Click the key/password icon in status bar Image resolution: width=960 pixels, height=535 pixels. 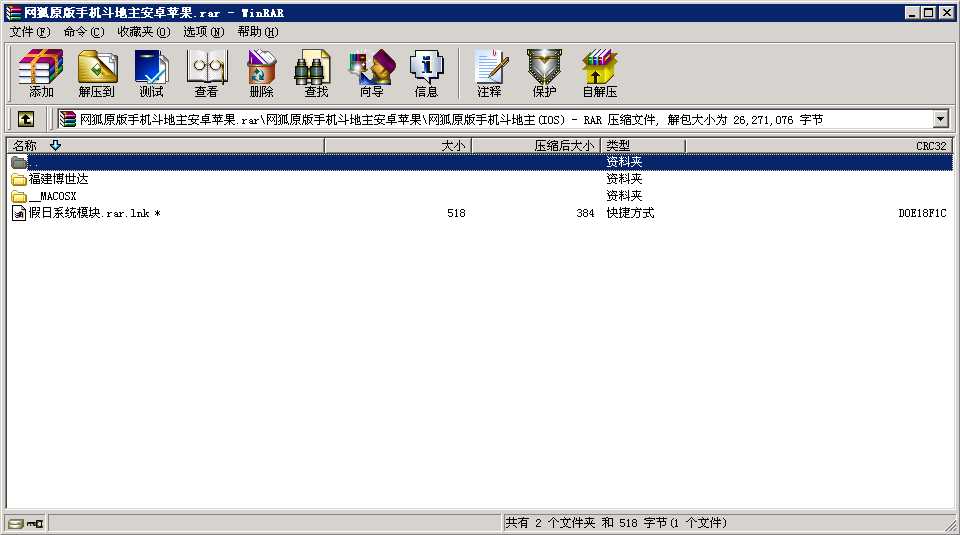pos(35,523)
